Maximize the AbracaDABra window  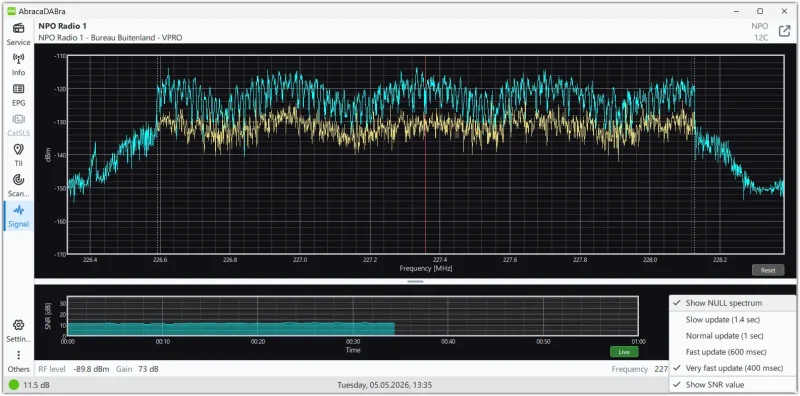coord(760,11)
